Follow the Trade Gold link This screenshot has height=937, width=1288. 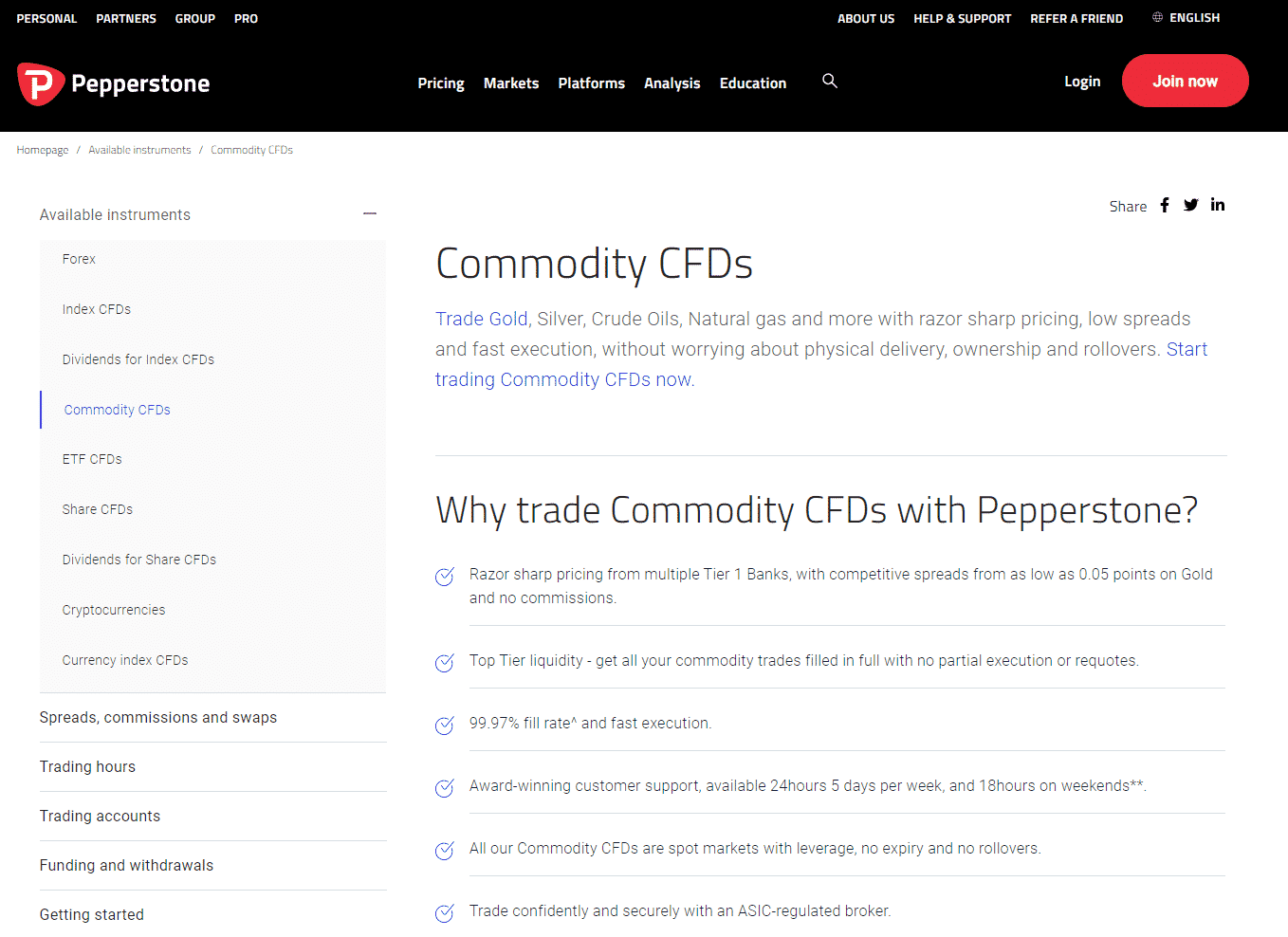[482, 319]
